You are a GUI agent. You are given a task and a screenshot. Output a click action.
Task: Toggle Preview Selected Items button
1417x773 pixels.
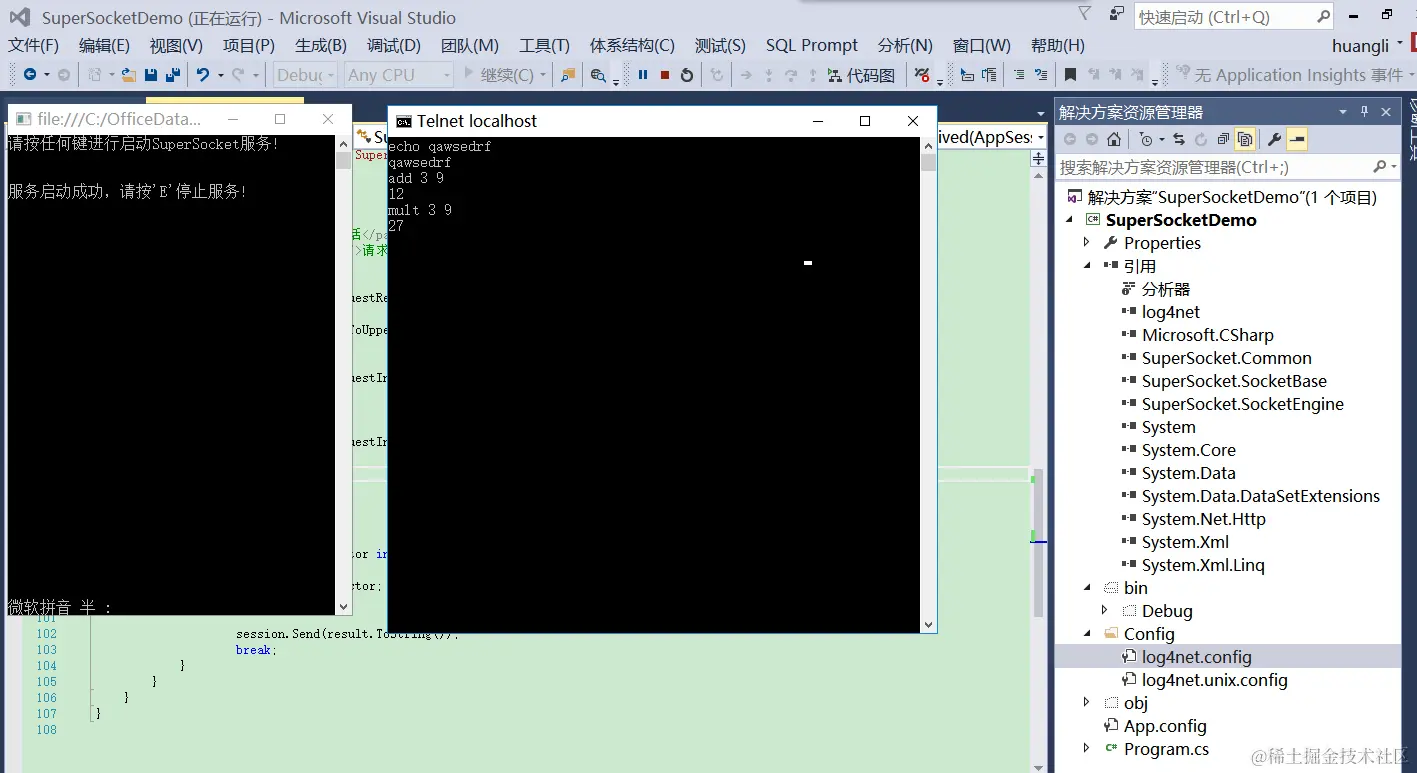pyautogui.click(x=1297, y=139)
